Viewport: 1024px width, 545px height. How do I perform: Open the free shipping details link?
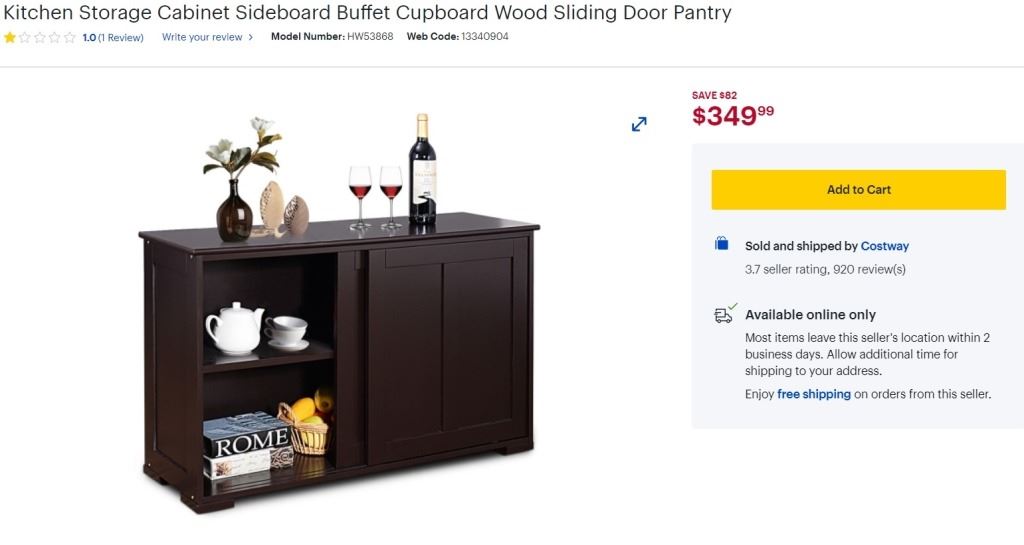pos(813,394)
